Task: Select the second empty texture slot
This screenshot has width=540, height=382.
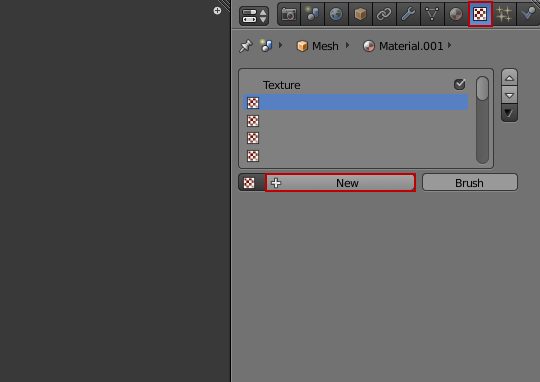Action: 355,121
